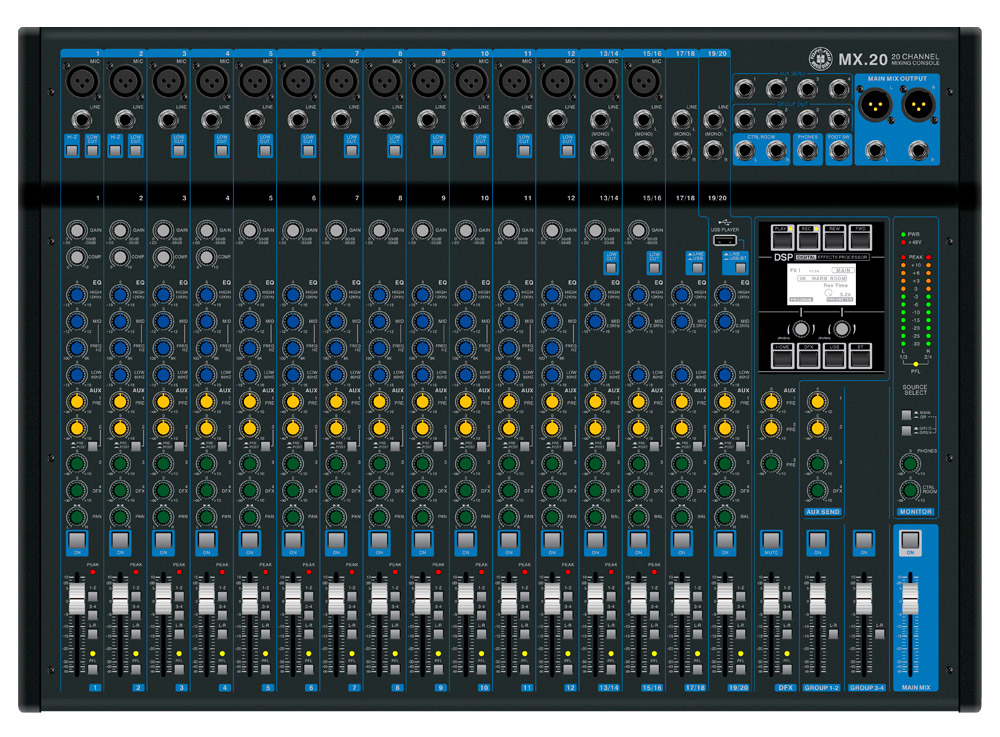Viewport: 1000px width, 737px height.
Task: Click the channel 2 COMP knob
Action: pos(120,257)
